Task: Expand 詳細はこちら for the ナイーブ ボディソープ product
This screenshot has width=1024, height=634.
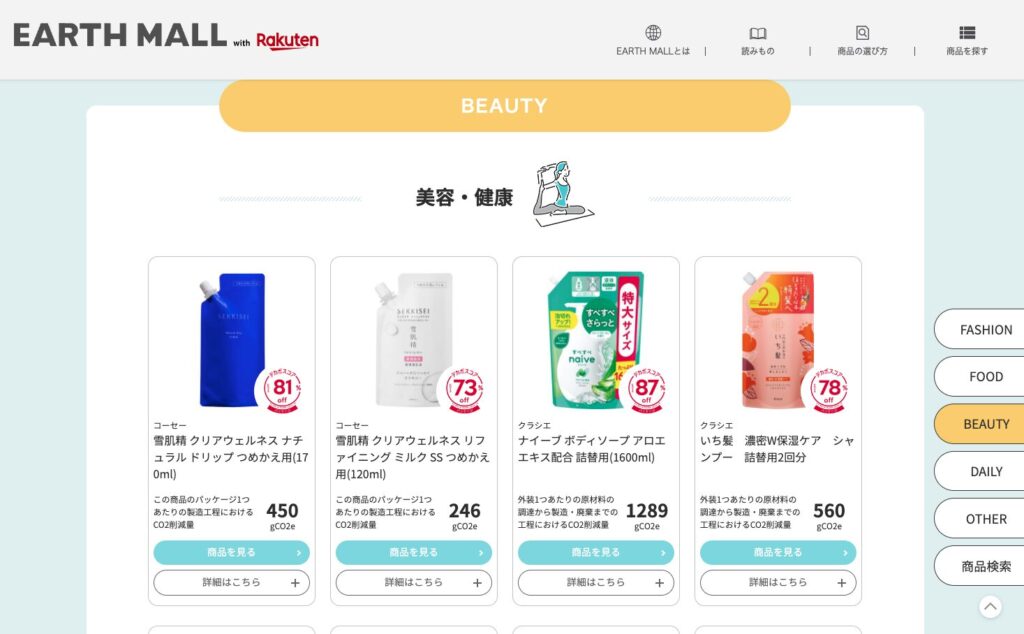Action: (x=596, y=582)
